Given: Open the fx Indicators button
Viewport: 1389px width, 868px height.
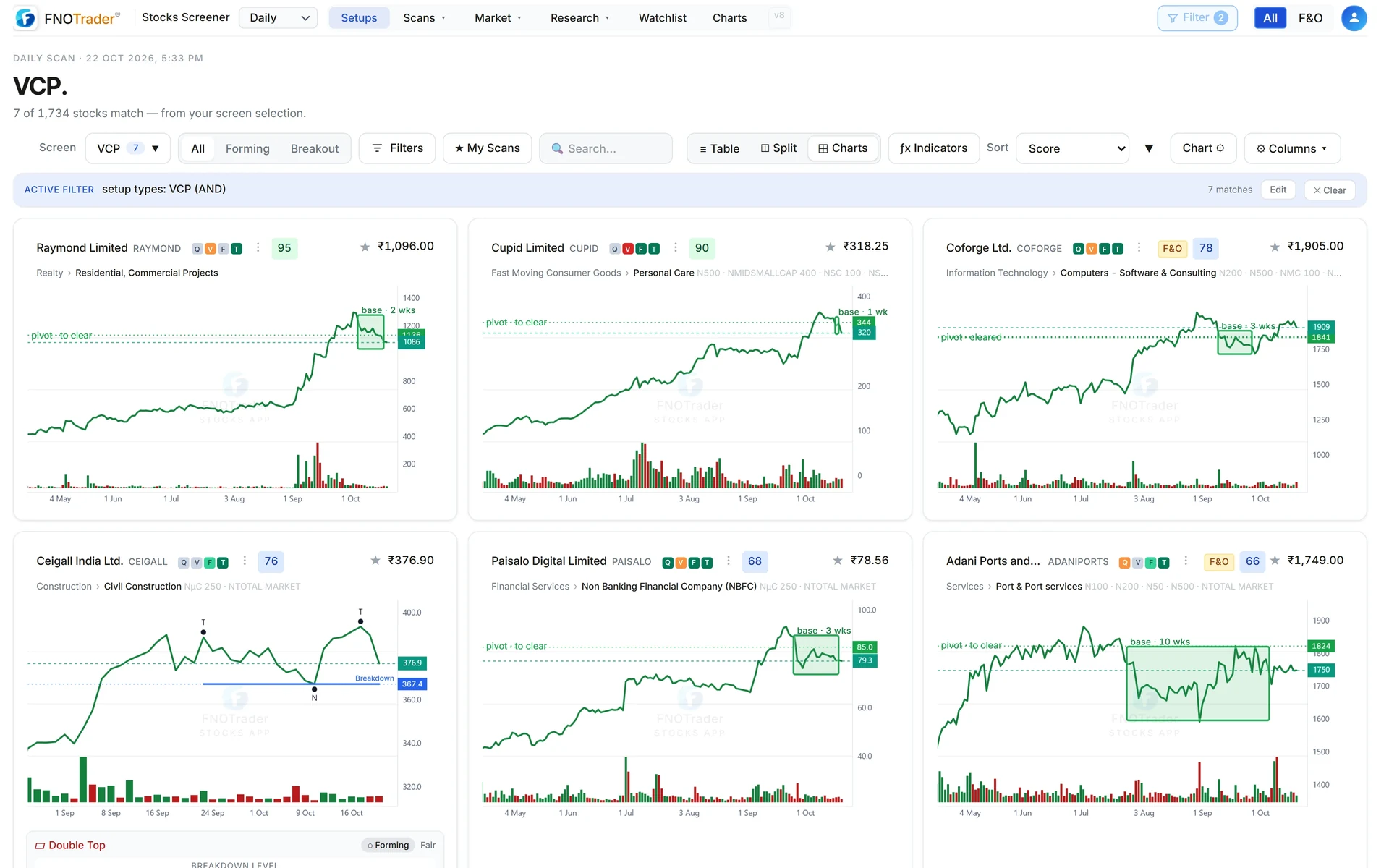Looking at the screenshot, I should tap(933, 148).
